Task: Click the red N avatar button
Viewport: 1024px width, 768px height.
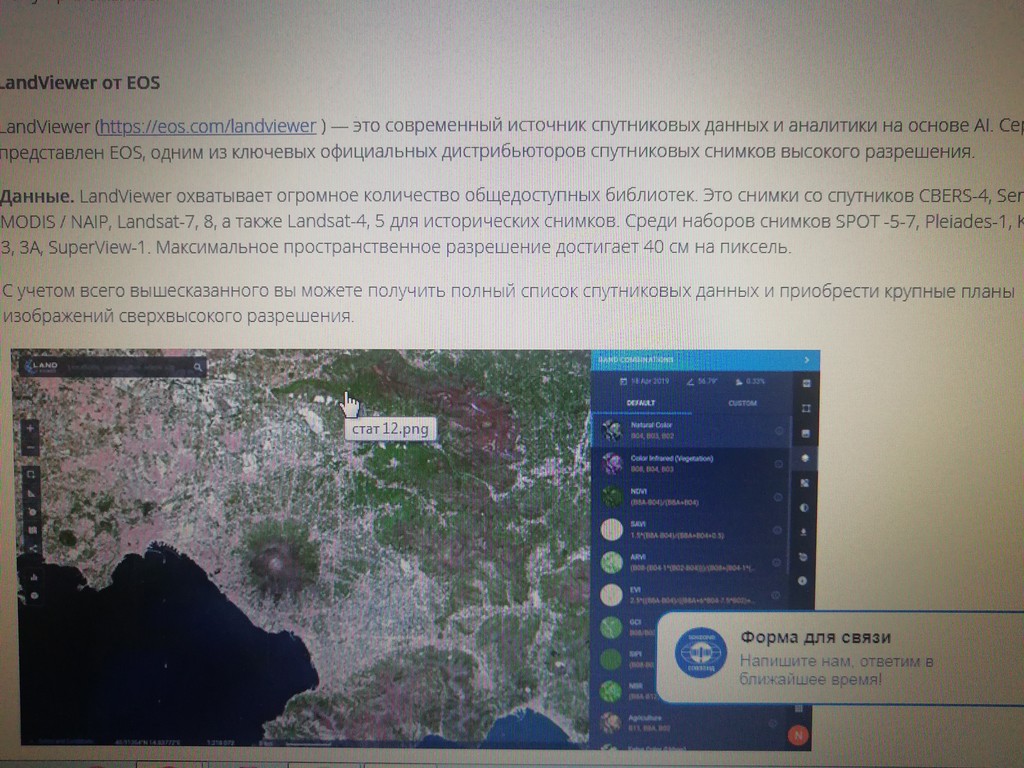Action: (797, 735)
